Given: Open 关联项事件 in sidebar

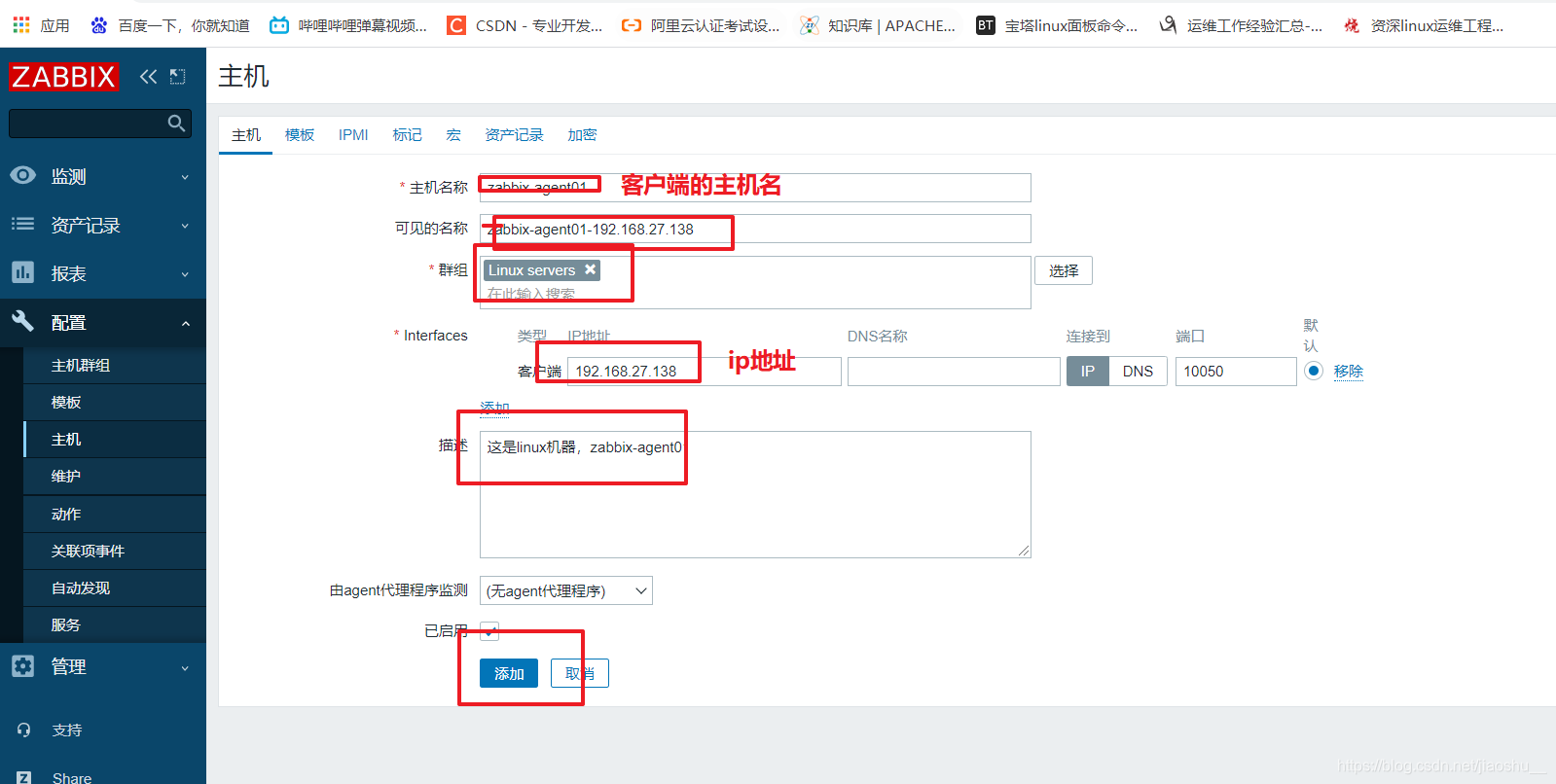Looking at the screenshot, I should (115, 551).
